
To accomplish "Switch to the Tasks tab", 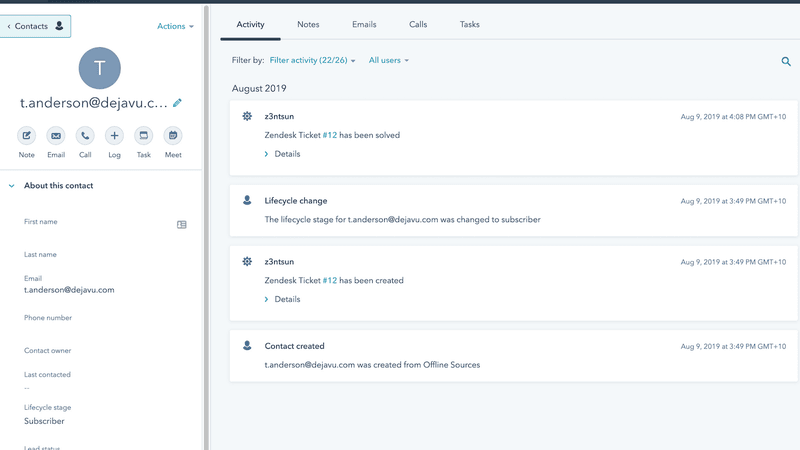I will point(469,24).
